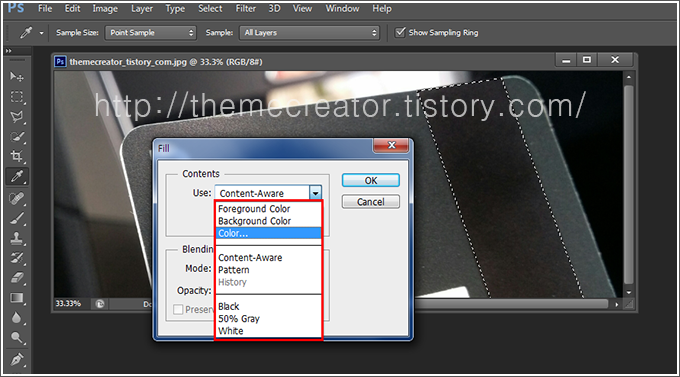Choose Content-Aware in dropdown list
The height and width of the screenshot is (377, 680).
(x=268, y=258)
